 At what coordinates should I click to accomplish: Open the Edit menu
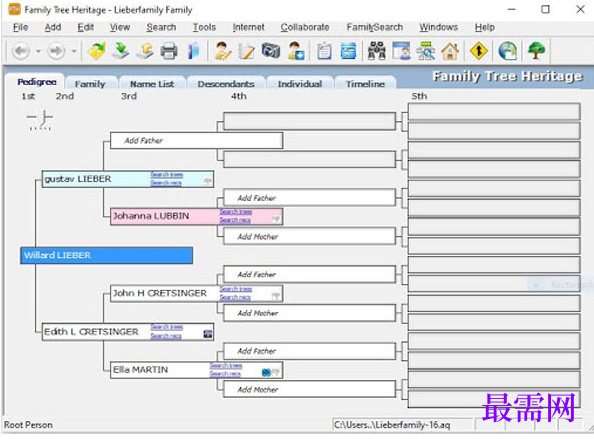[x=86, y=27]
